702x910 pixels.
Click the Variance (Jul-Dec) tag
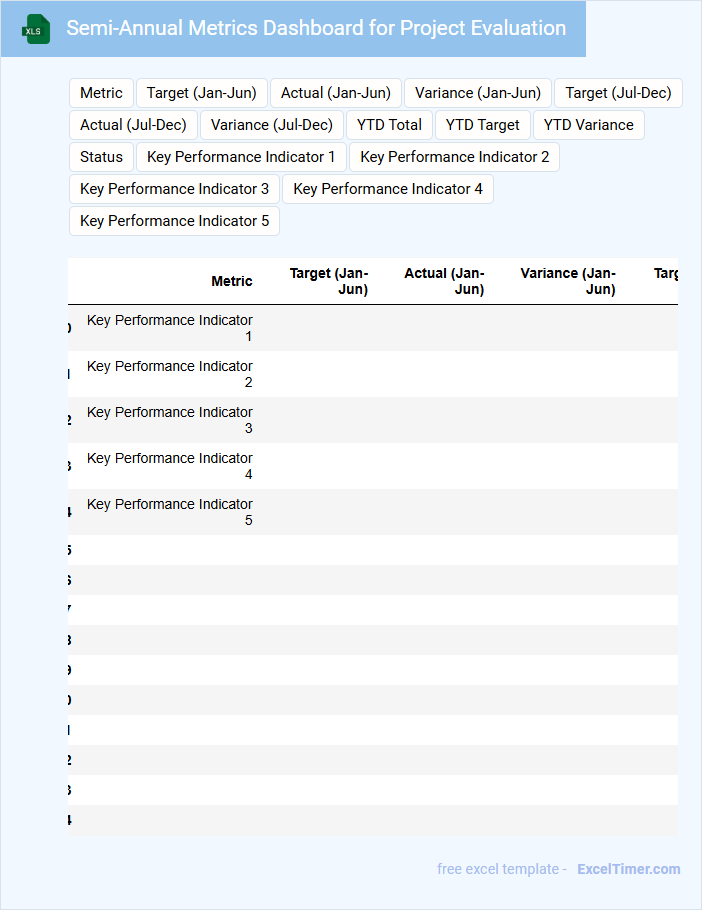(x=272, y=125)
